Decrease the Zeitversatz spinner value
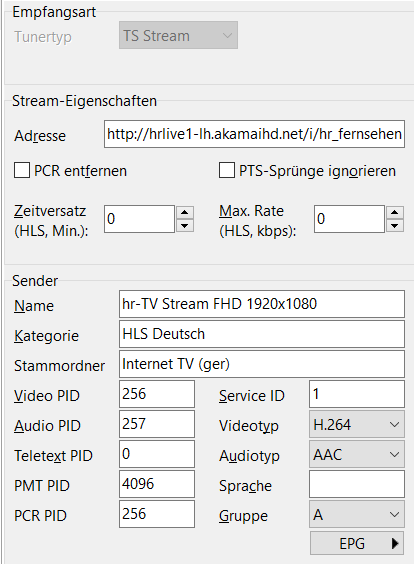Image resolution: width=414 pixels, height=564 pixels. pos(185,226)
